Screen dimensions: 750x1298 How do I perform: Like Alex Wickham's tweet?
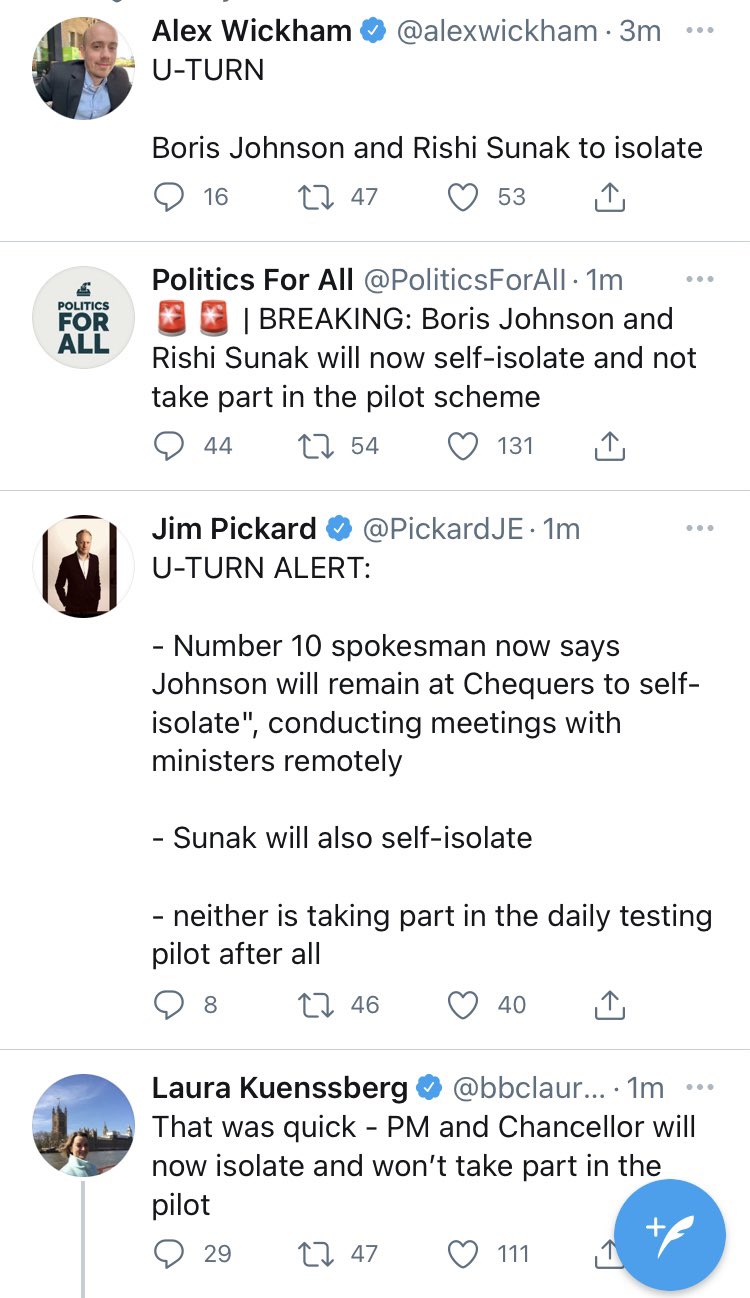(x=462, y=197)
